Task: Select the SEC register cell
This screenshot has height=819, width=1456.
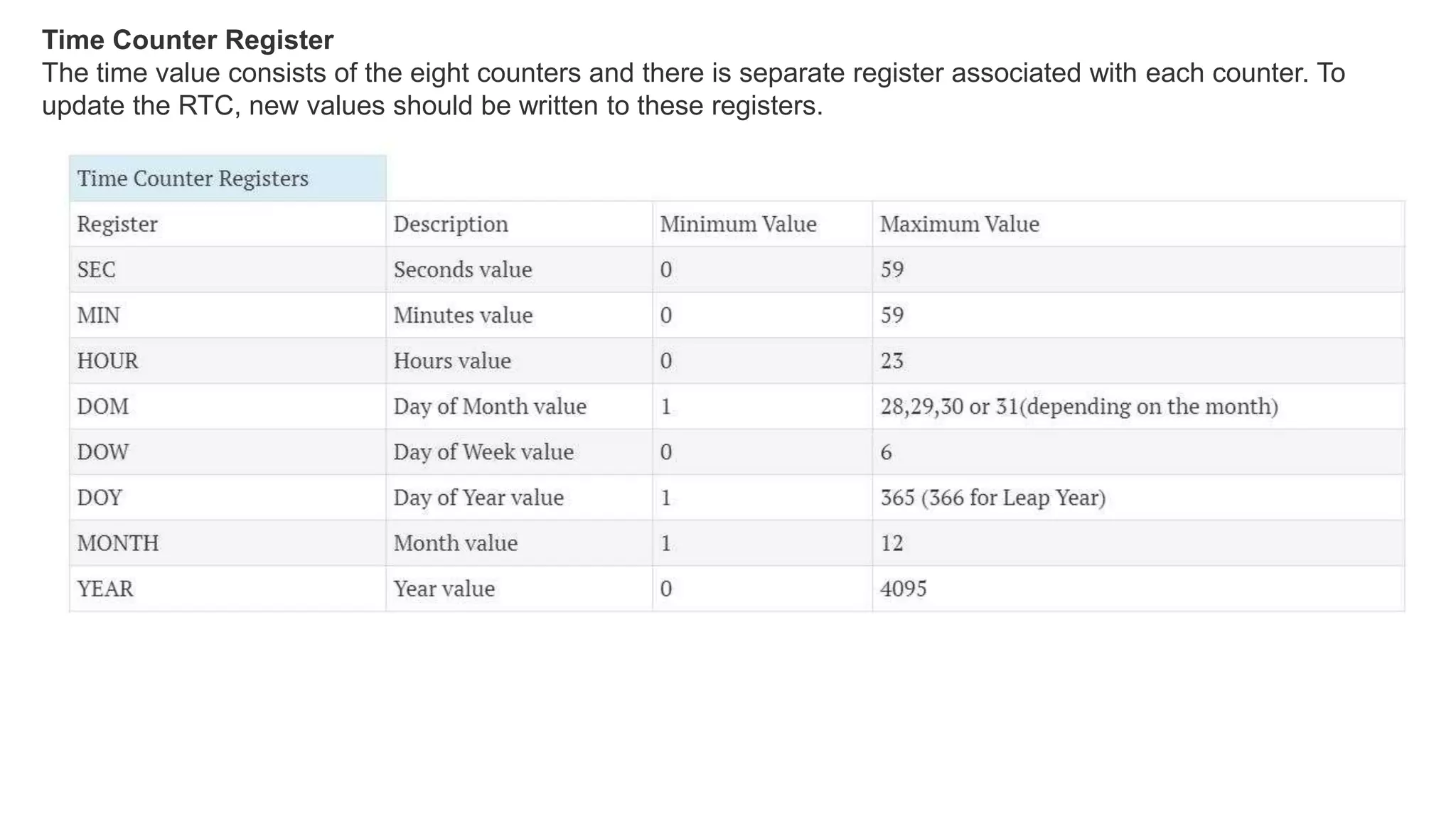Action: click(x=96, y=270)
